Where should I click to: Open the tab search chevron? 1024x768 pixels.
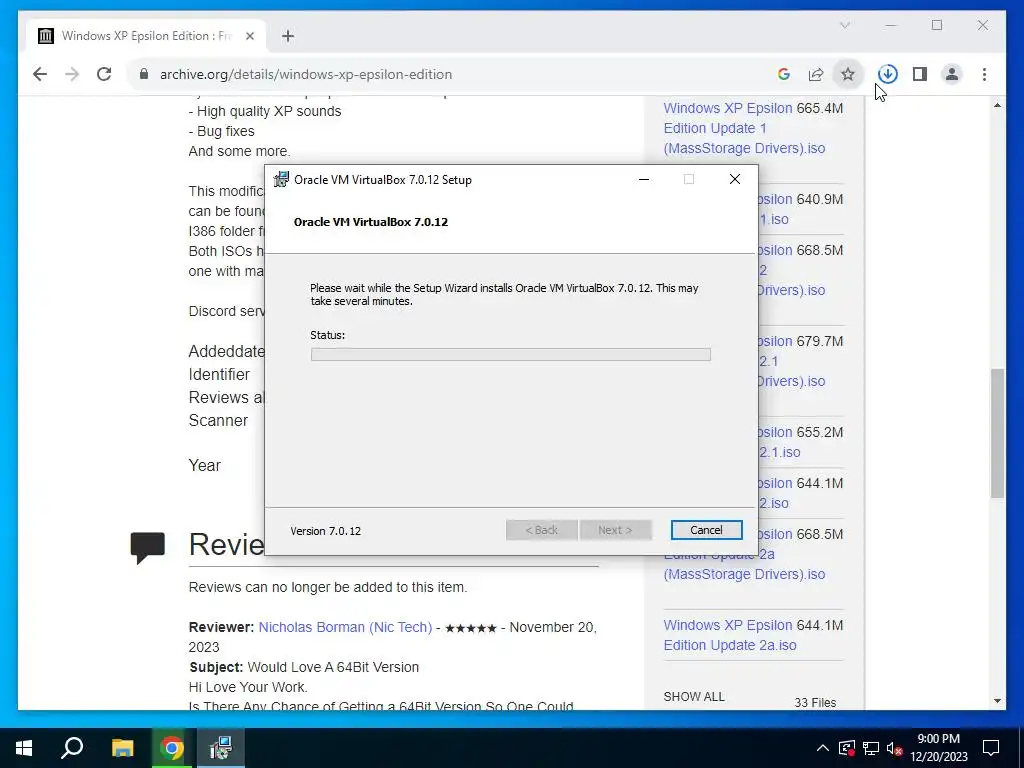coord(844,25)
